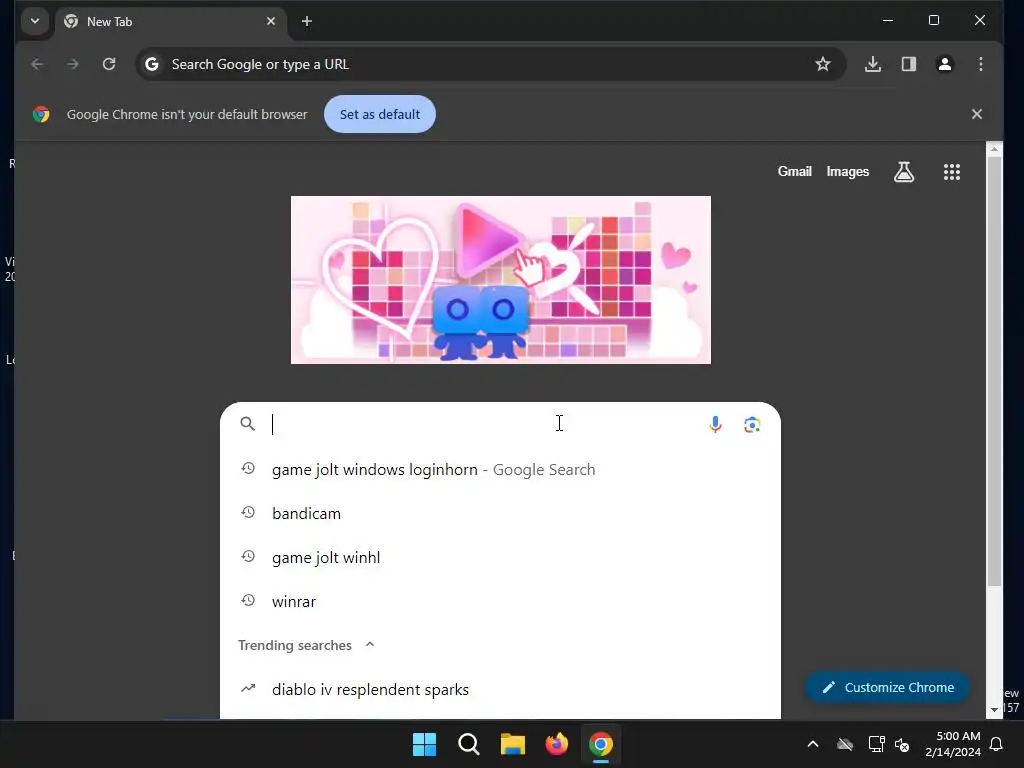Click the scrollbar up arrow
This screenshot has width=1024, height=768.
click(994, 150)
